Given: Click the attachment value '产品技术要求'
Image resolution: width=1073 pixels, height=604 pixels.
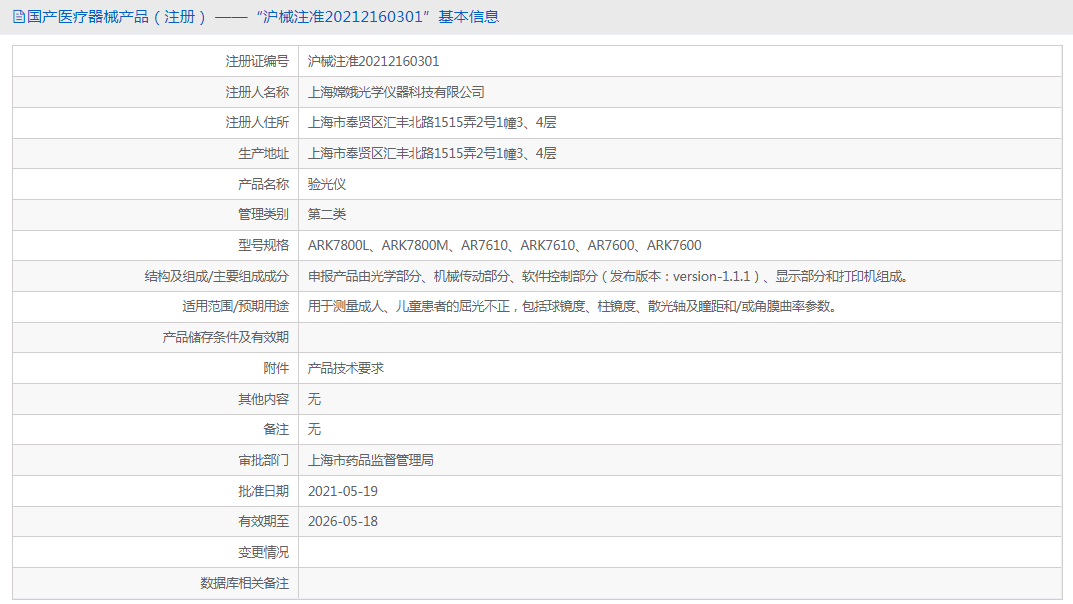Looking at the screenshot, I should pos(346,368).
